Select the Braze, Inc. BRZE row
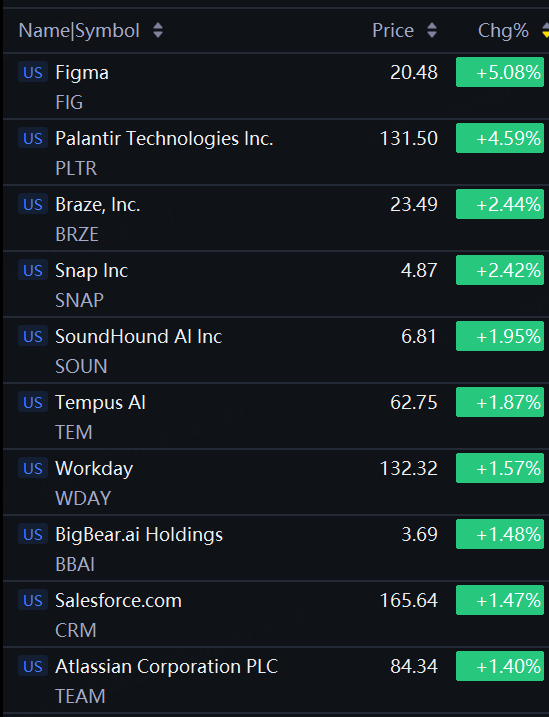This screenshot has height=717, width=549. (x=274, y=218)
